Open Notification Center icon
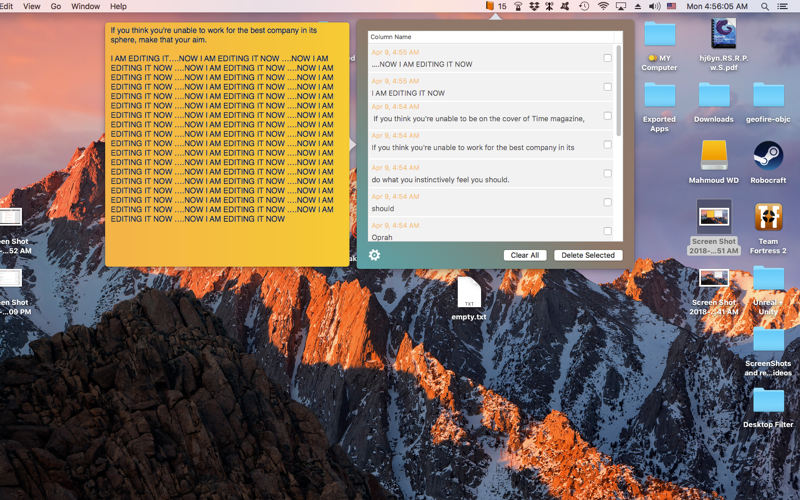800x500 pixels. click(x=782, y=6)
